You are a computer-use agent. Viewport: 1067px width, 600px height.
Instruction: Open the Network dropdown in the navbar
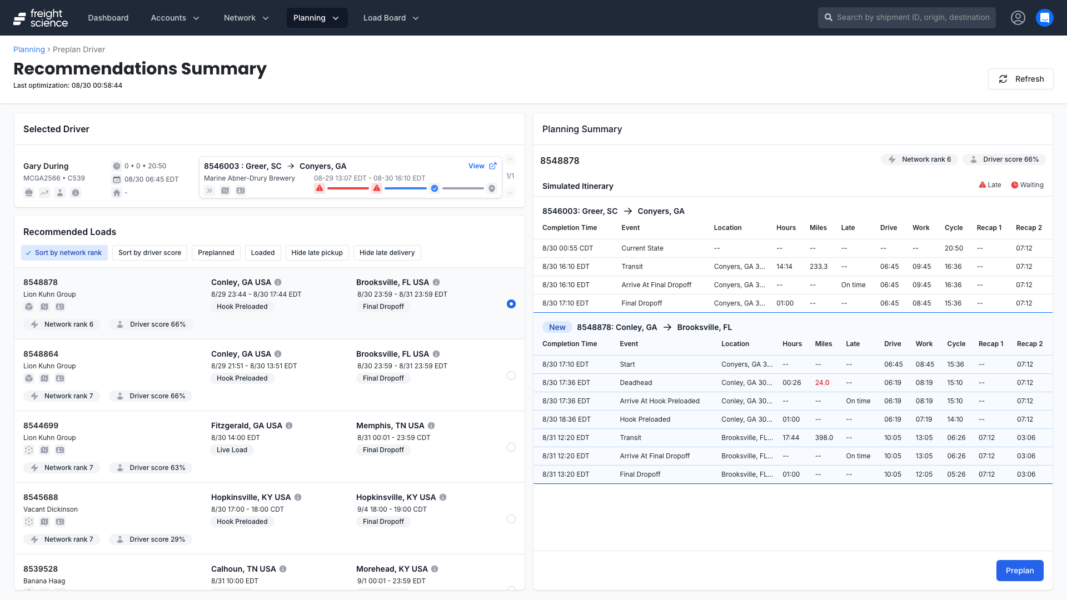(247, 17)
